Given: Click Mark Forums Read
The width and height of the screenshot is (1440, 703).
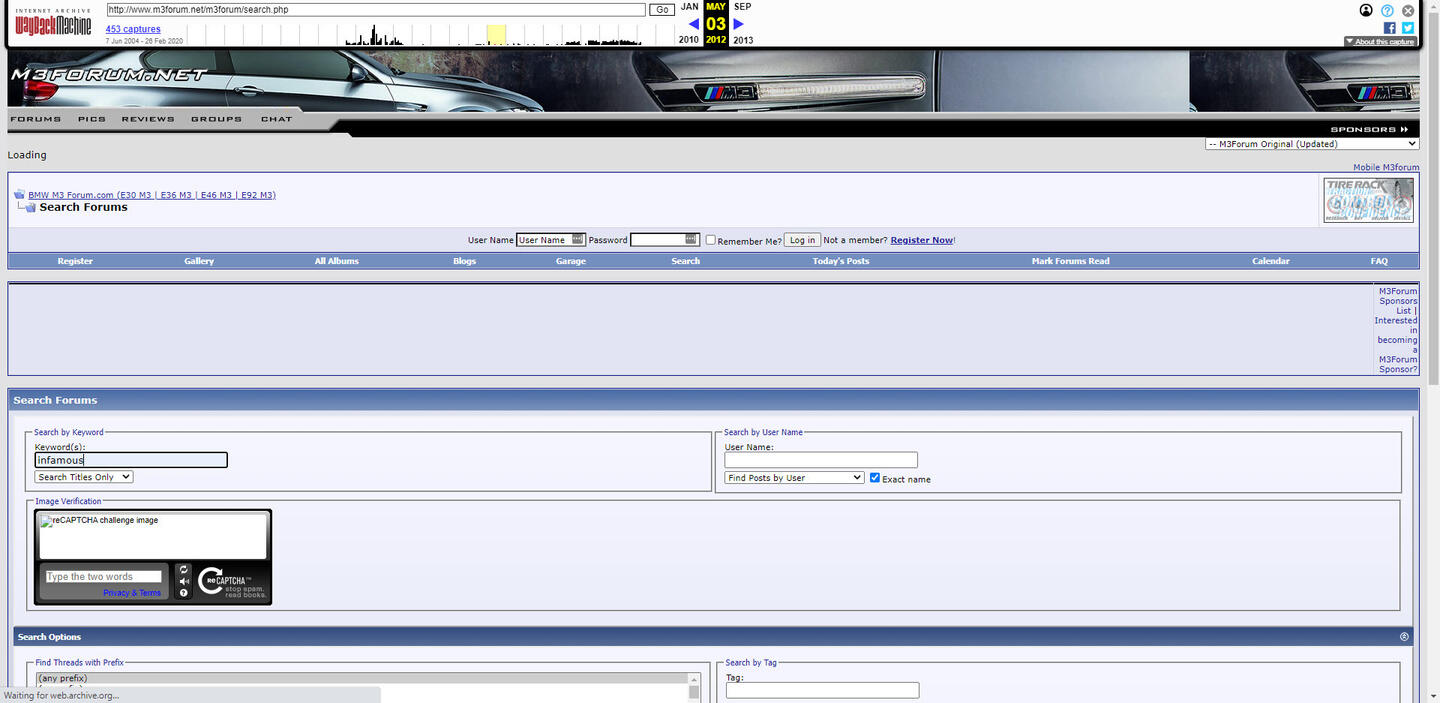Looking at the screenshot, I should click(x=1071, y=261).
